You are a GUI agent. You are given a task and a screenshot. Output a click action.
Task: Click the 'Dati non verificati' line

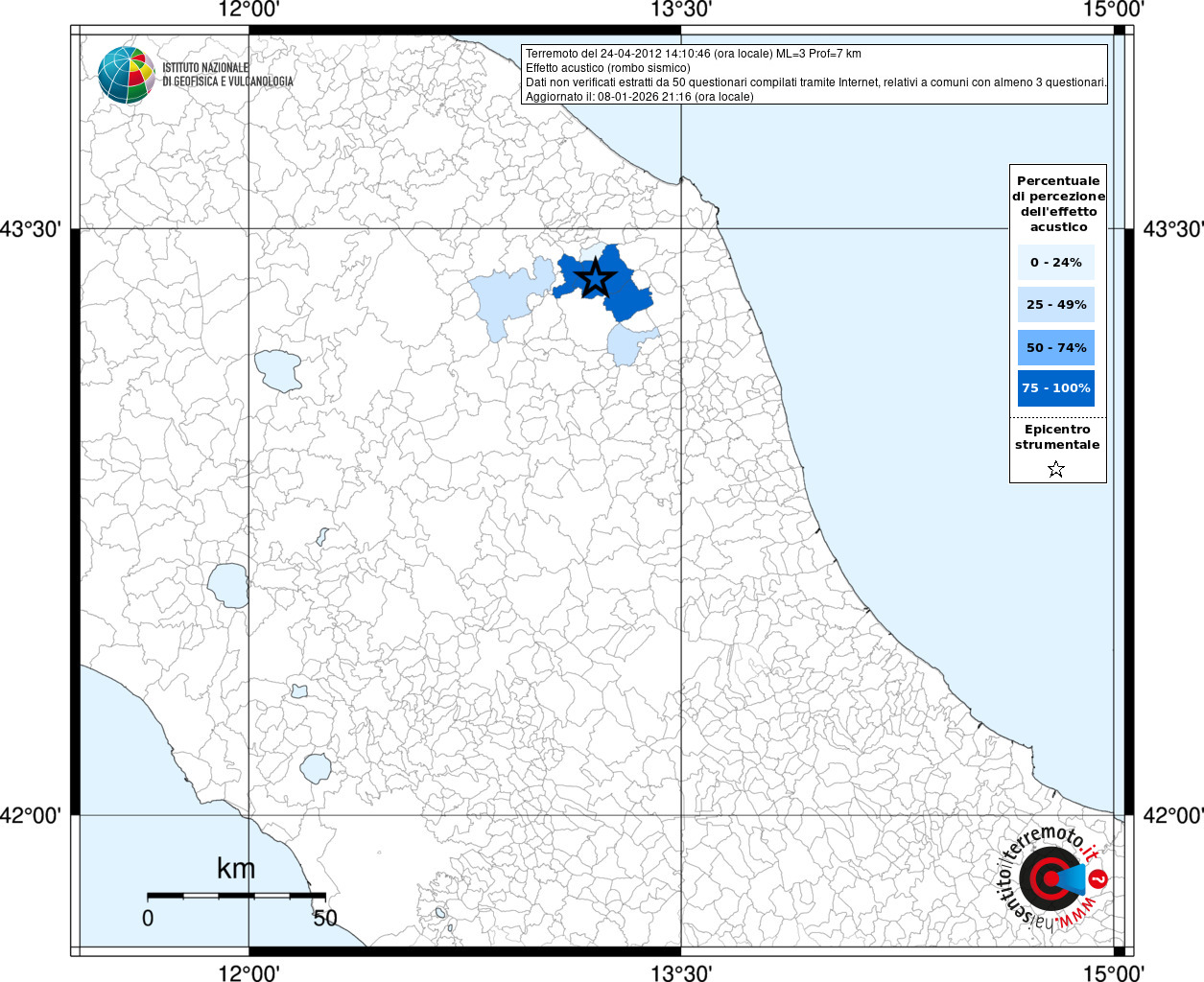coord(816,82)
